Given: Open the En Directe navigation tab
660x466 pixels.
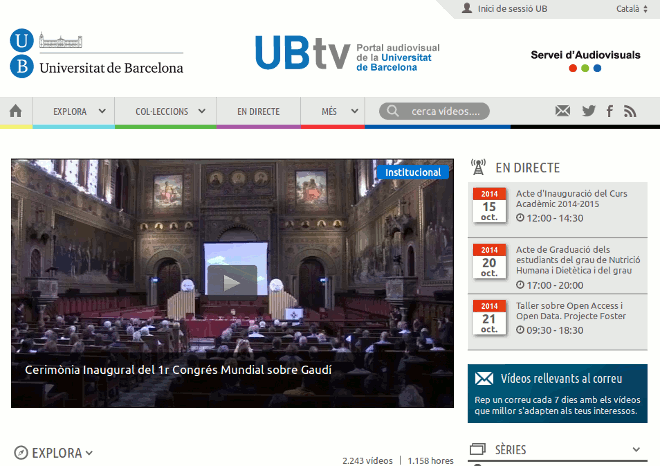Looking at the screenshot, I should pos(258,112).
